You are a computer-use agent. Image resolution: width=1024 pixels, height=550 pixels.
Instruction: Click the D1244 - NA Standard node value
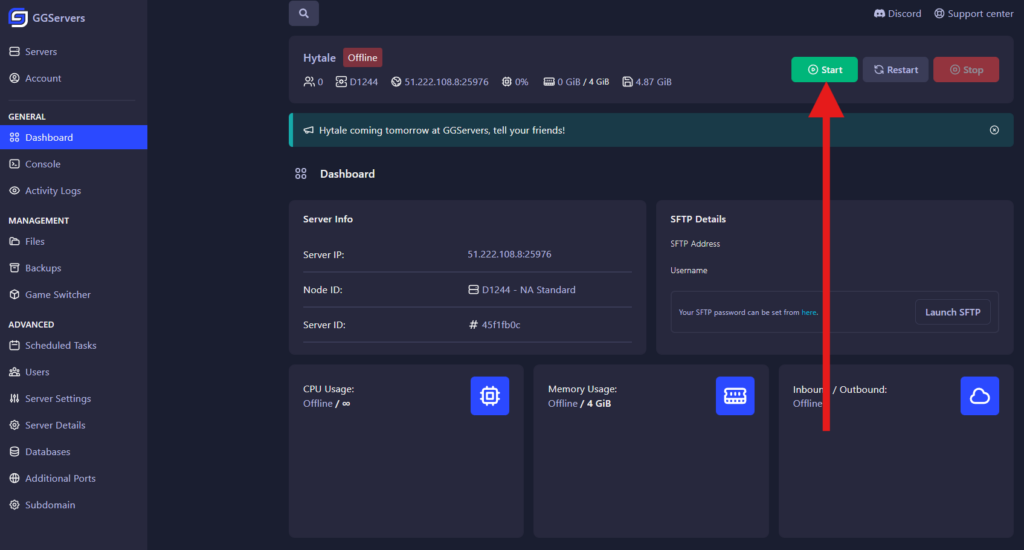point(522,289)
